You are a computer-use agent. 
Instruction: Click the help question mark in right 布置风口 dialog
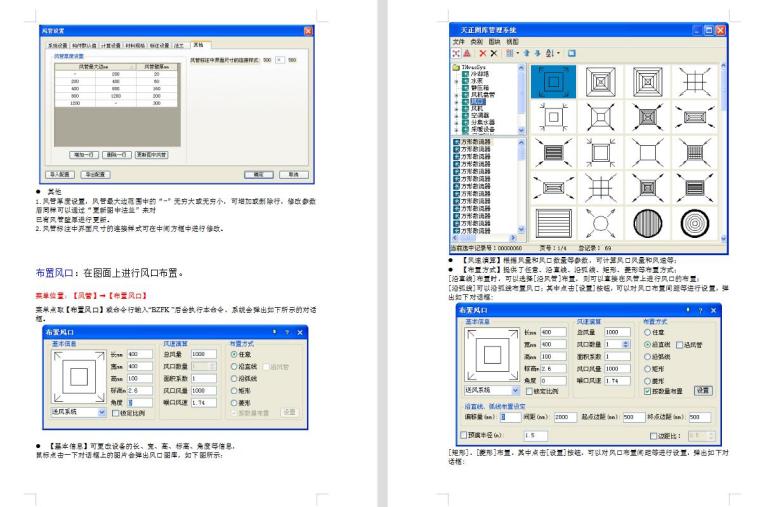click(x=699, y=312)
